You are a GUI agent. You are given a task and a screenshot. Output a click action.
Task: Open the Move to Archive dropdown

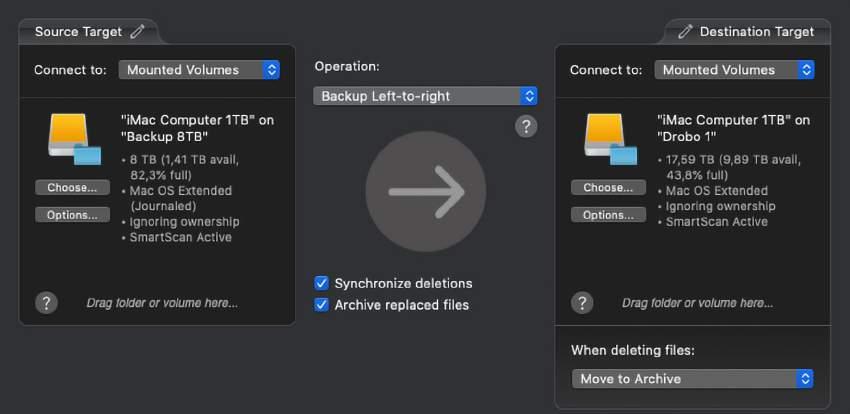point(692,379)
